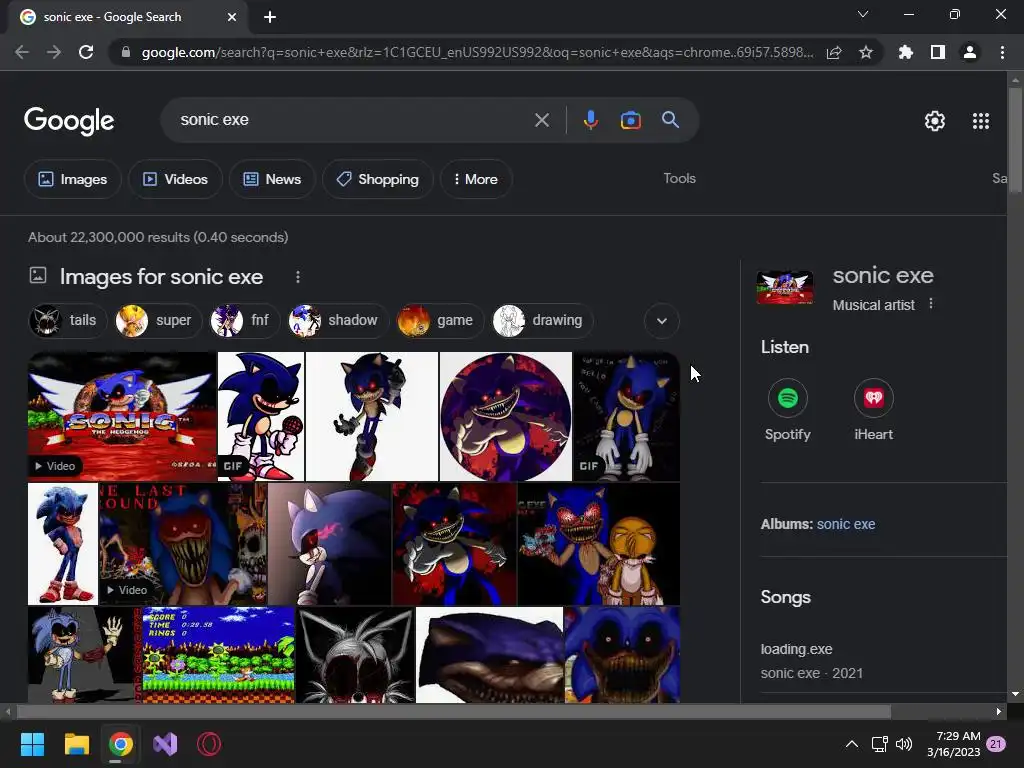This screenshot has width=1024, height=768.
Task: Click the horizontal scrollbar
Action: tap(454, 711)
